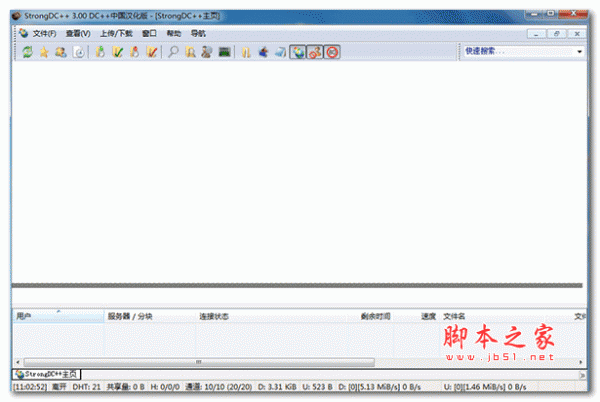Click the [11:02:52] timestamp in status bar
This screenshot has height=402, width=600.
[x=30, y=387]
